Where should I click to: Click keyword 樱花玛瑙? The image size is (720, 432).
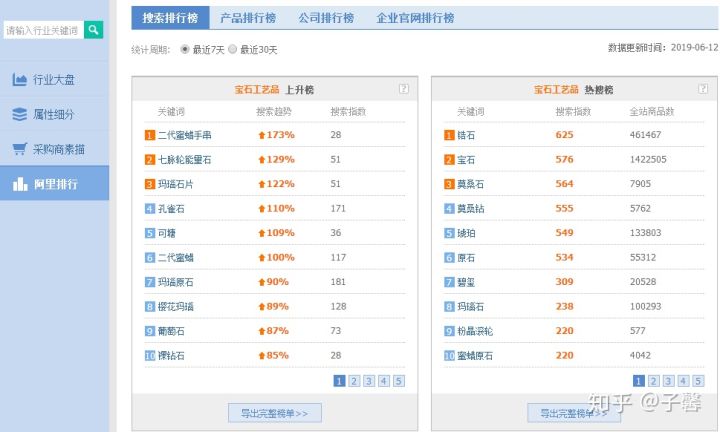pyautogui.click(x=175, y=307)
